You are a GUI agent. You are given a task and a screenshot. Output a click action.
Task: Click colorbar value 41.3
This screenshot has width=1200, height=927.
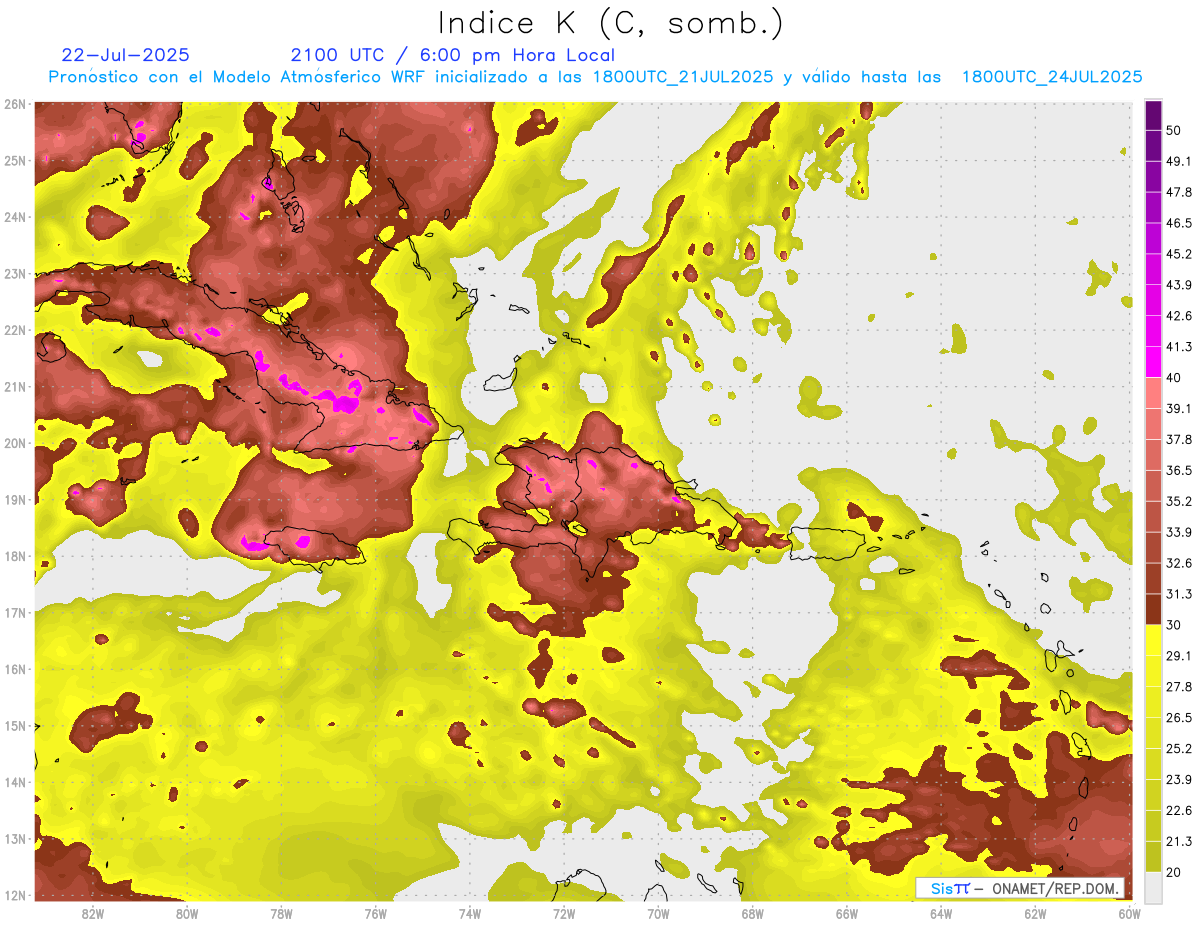coord(1179,347)
